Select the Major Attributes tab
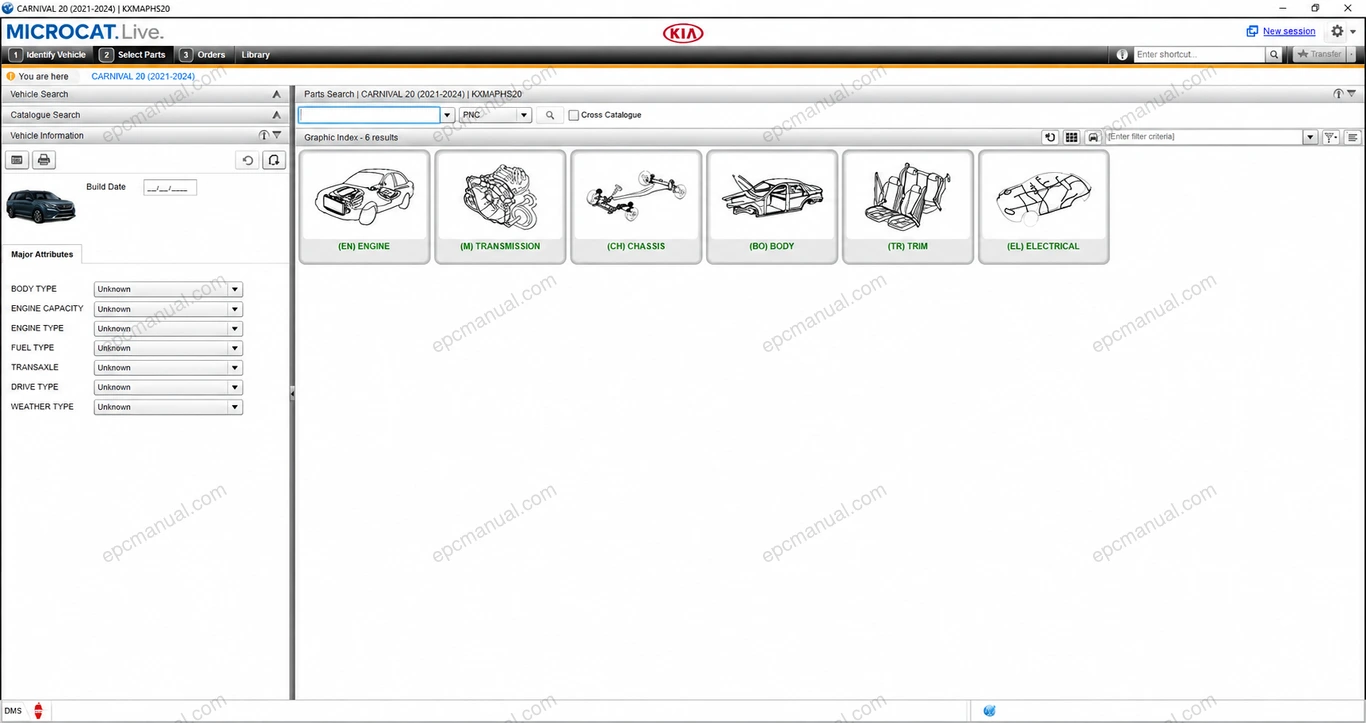Viewport: 1366px width, 723px height. (x=42, y=254)
